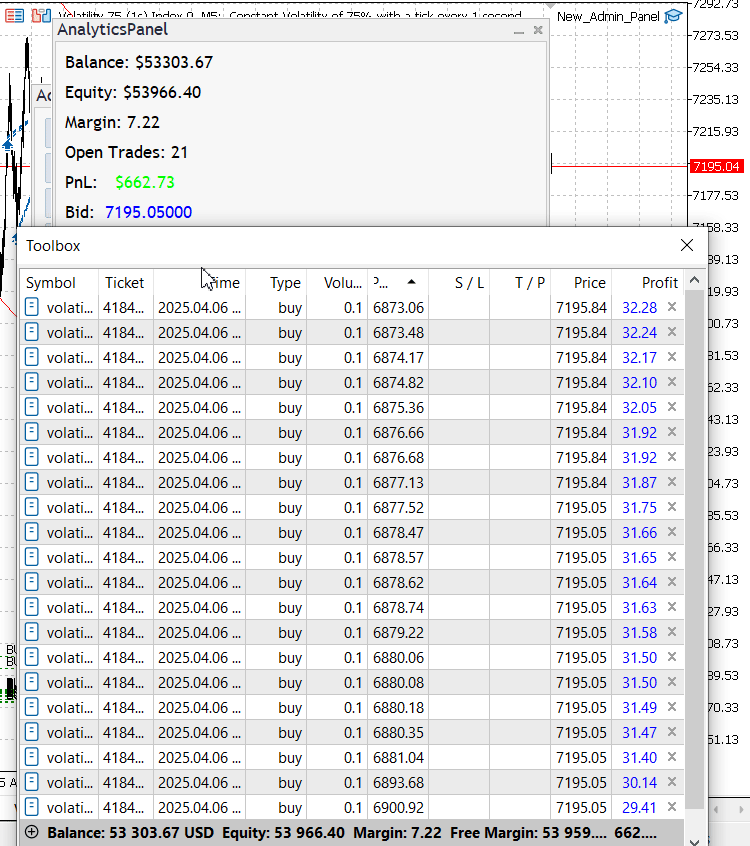The width and height of the screenshot is (750, 846).
Task: Close the trade with profit 31.66
Action: 672,532
